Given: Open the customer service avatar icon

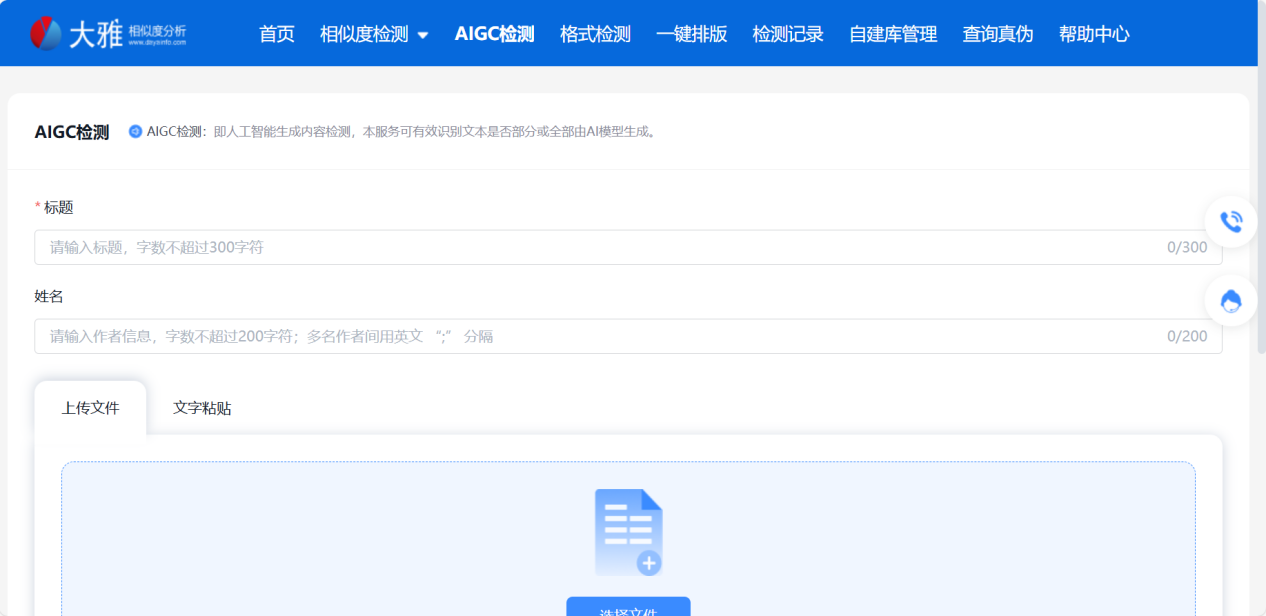Looking at the screenshot, I should coord(1231,301).
